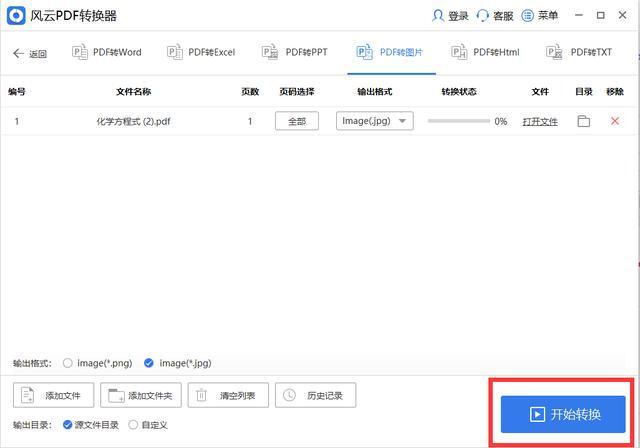Open the Image(.jpg) output format dropdown

[375, 121]
